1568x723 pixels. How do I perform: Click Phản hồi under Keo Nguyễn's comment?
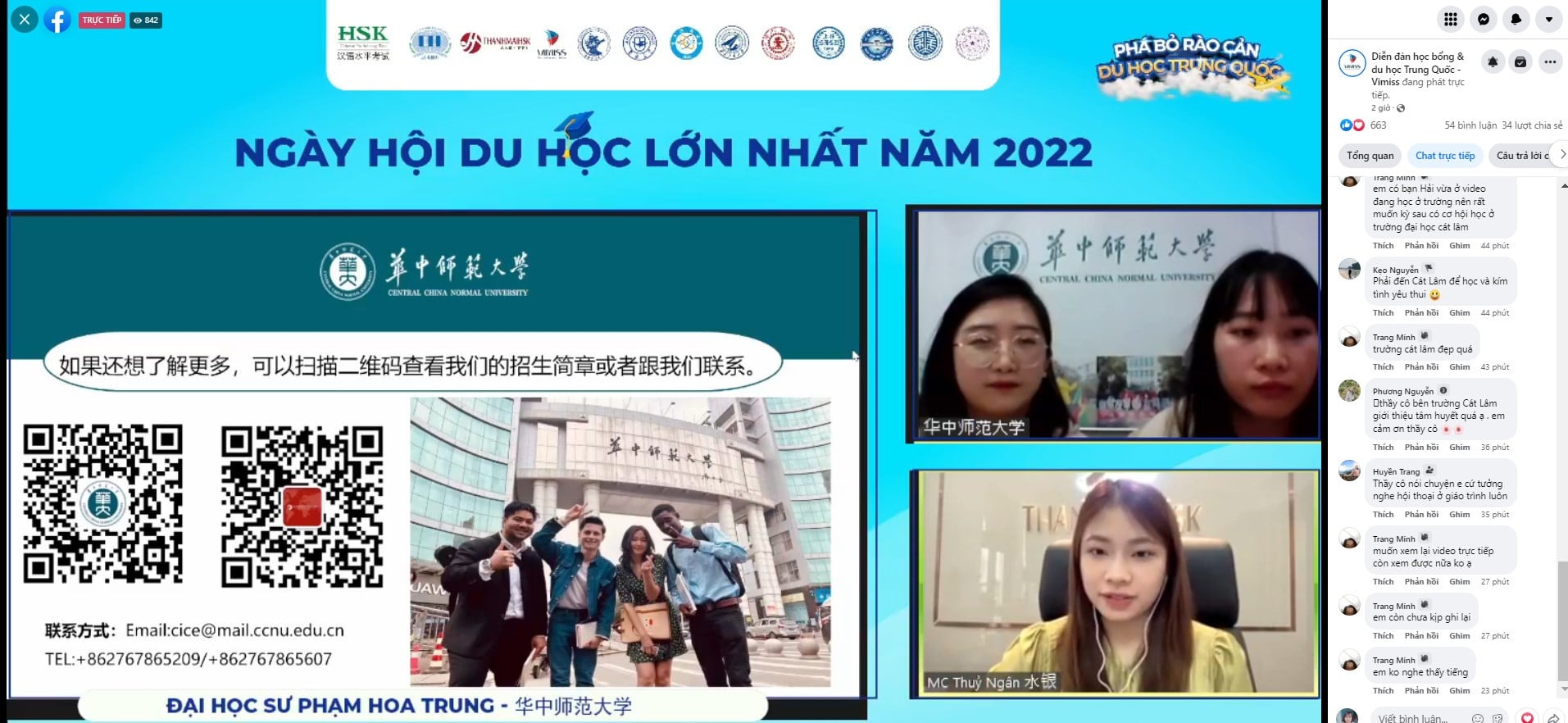click(1421, 313)
